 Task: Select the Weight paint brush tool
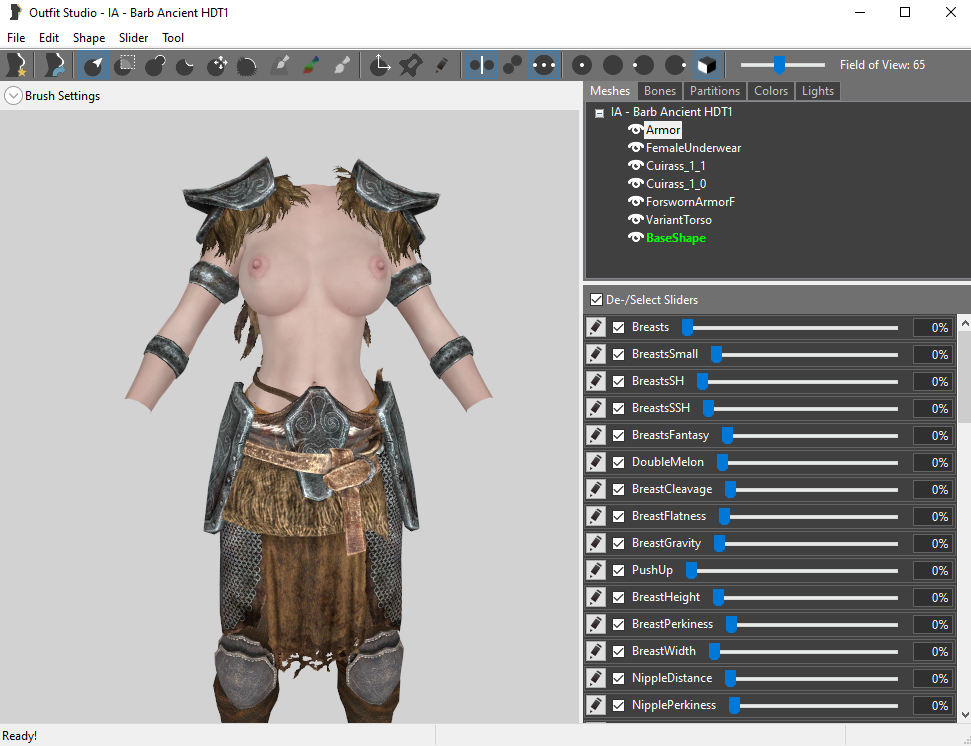click(280, 65)
